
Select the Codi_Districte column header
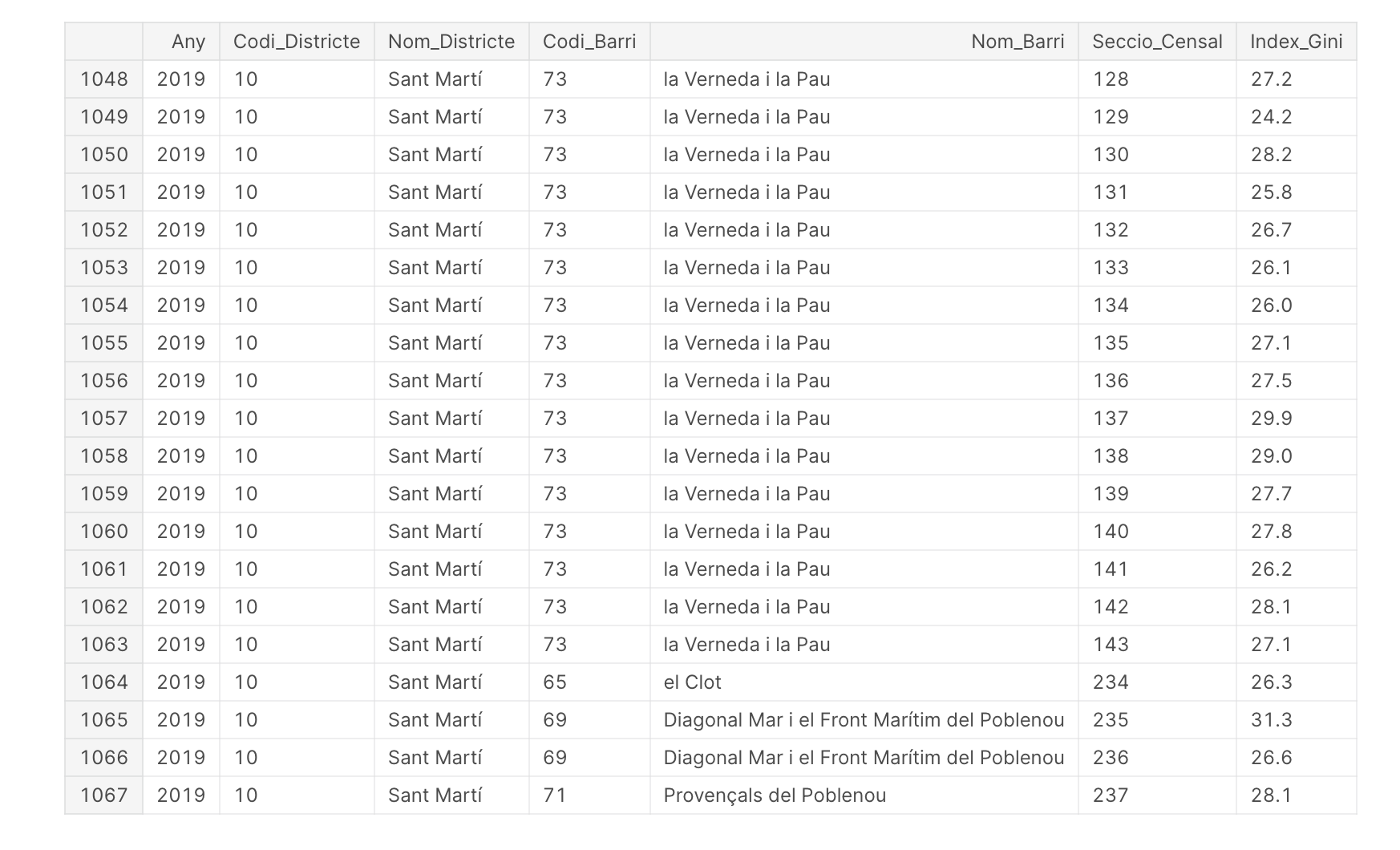[297, 42]
